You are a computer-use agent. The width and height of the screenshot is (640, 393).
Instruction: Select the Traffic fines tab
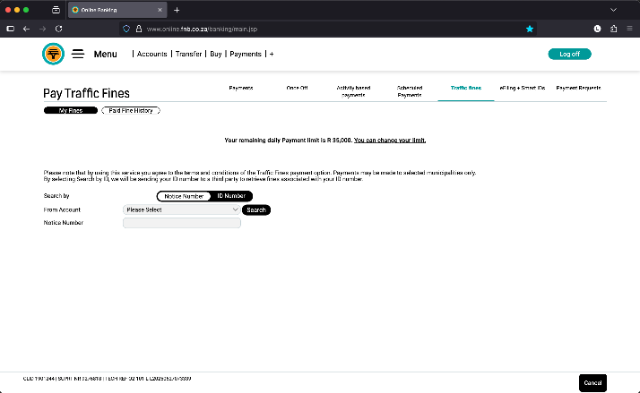(x=466, y=88)
